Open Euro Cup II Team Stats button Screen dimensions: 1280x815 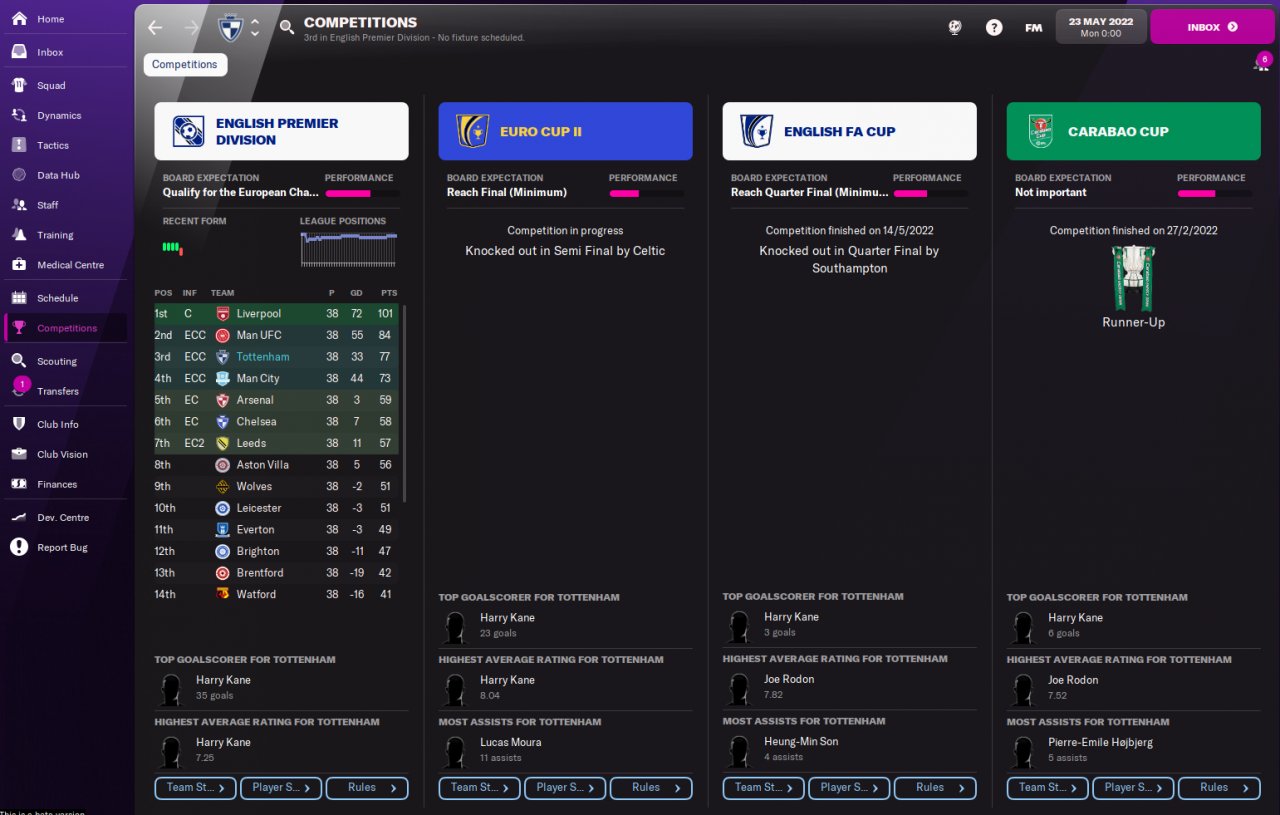pyautogui.click(x=479, y=788)
